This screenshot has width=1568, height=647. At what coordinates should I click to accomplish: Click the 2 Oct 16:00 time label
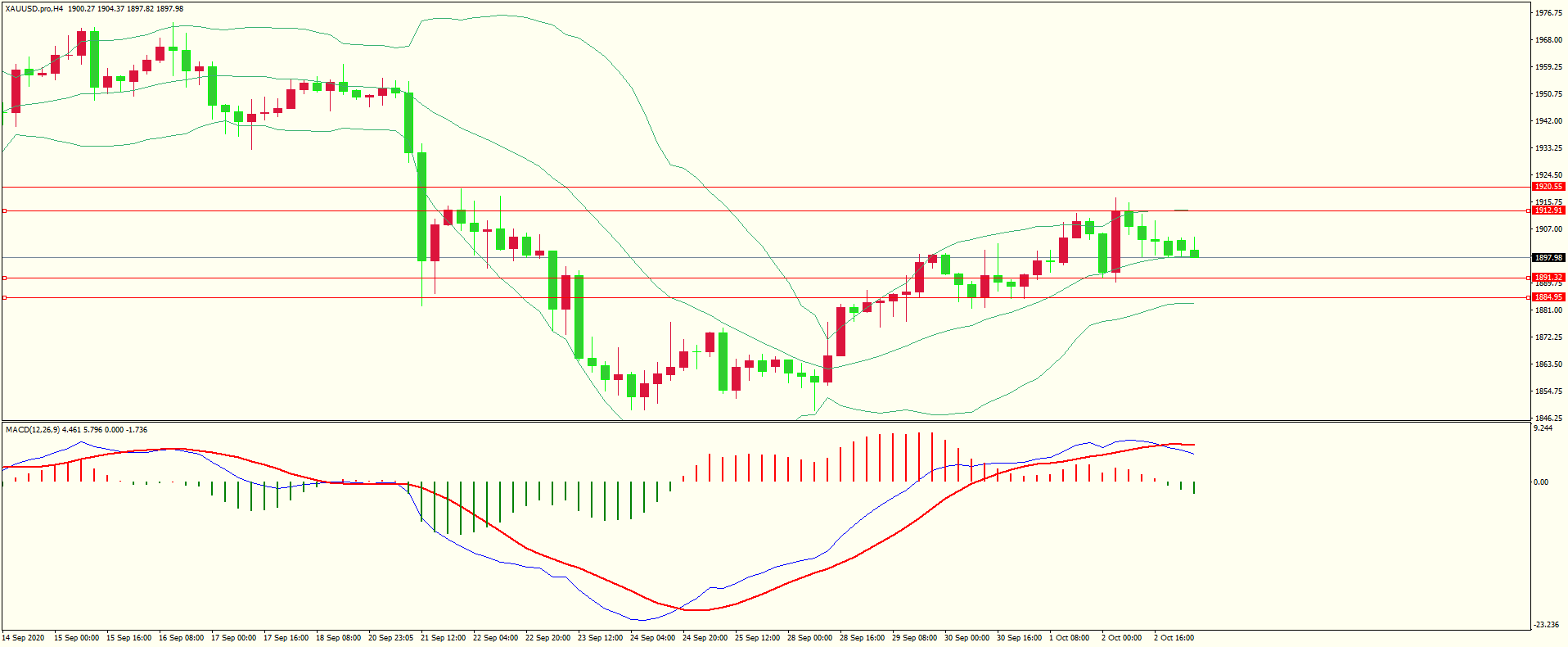tap(1174, 638)
